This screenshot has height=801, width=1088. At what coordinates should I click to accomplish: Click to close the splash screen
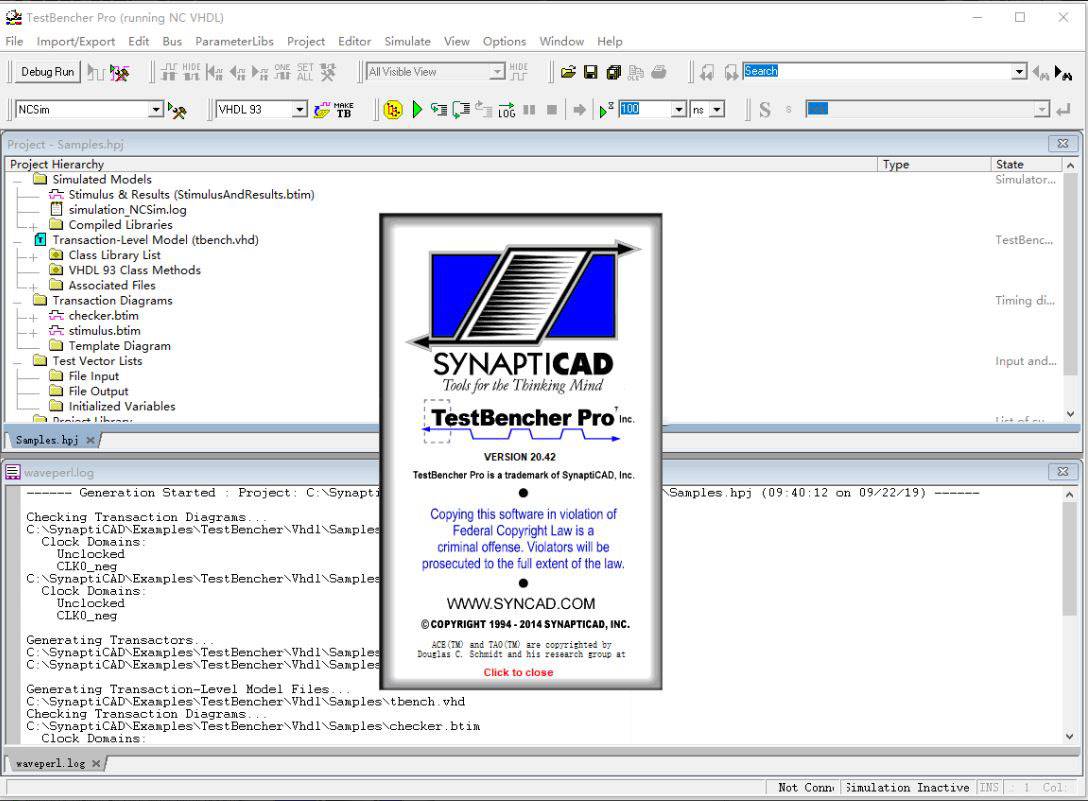point(518,672)
